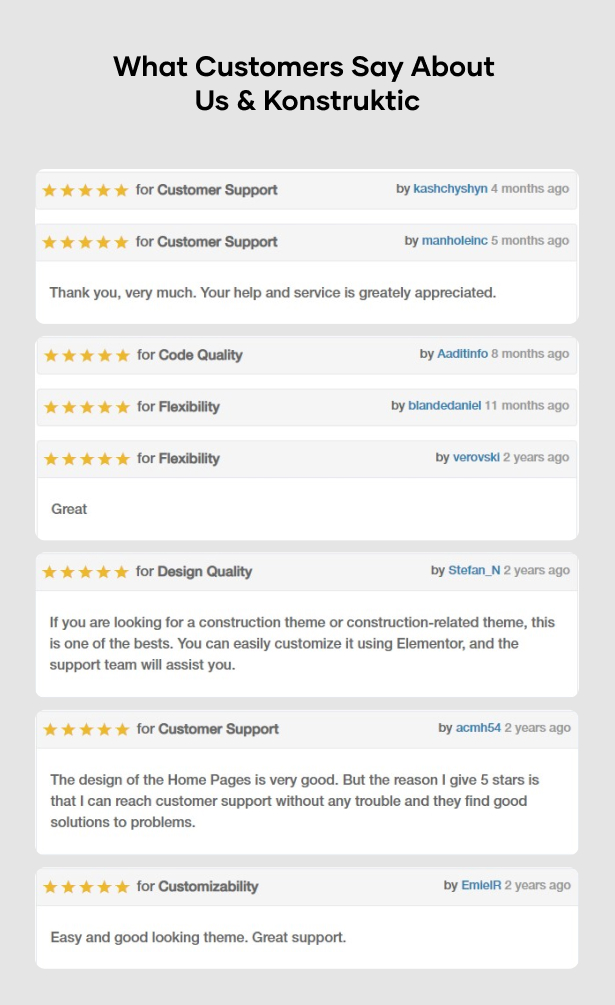
Task: Click the stars beside Design Quality
Action: pos(85,572)
